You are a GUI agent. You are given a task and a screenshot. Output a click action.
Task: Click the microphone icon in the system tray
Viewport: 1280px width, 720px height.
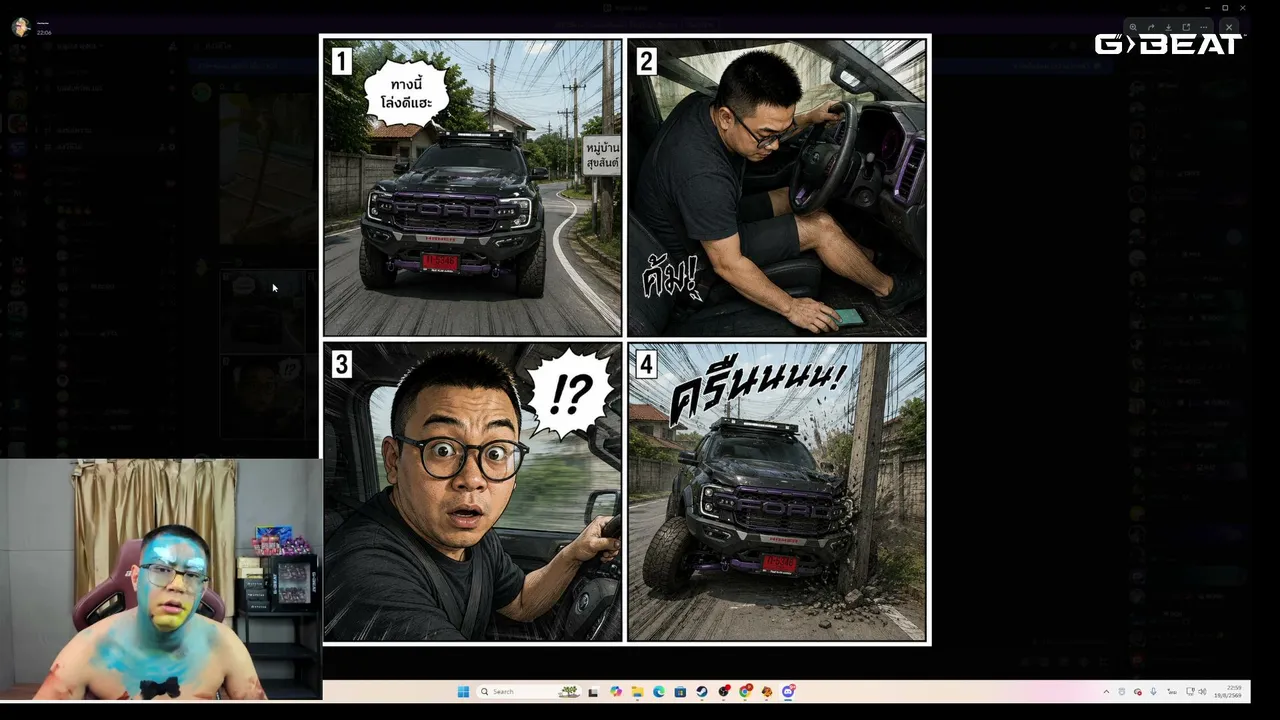coord(1153,691)
